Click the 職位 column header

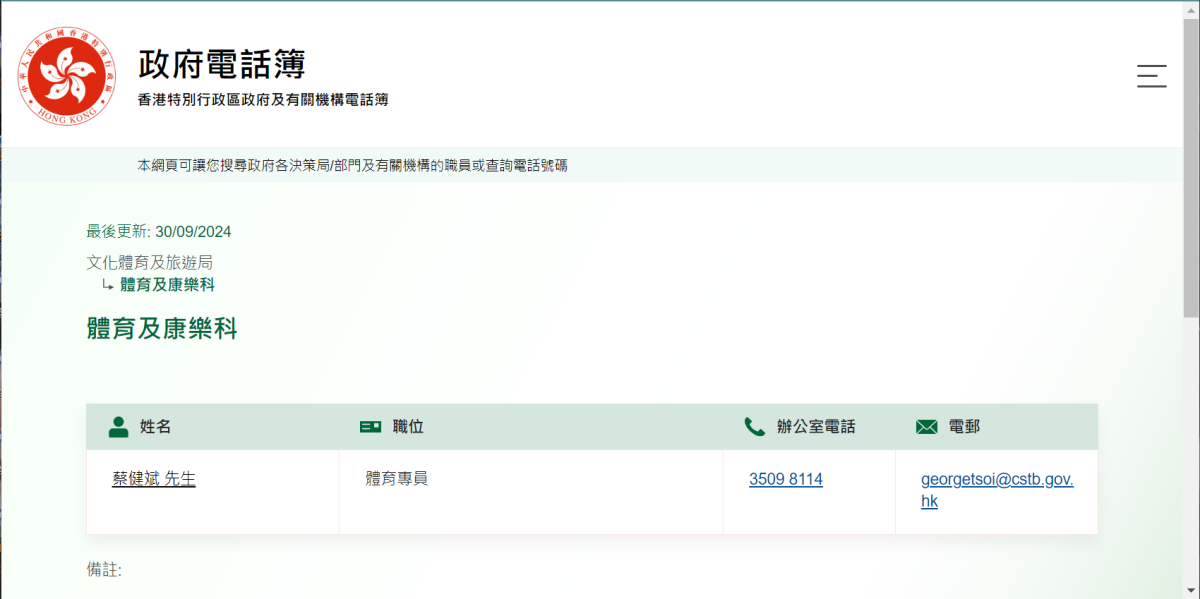(x=408, y=427)
